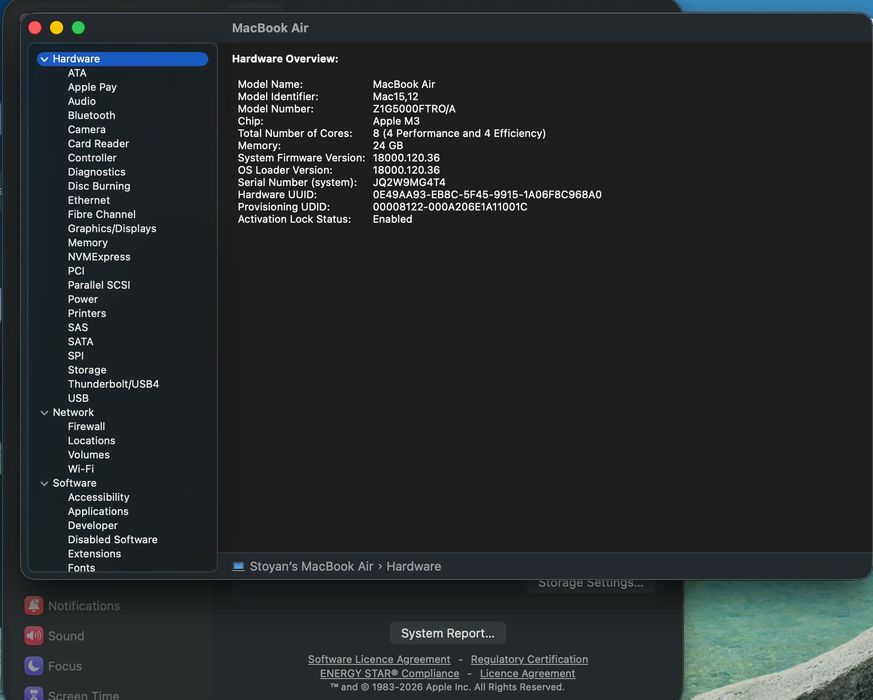Select Applications under Software
Viewport: 873px width, 700px height.
99,512
